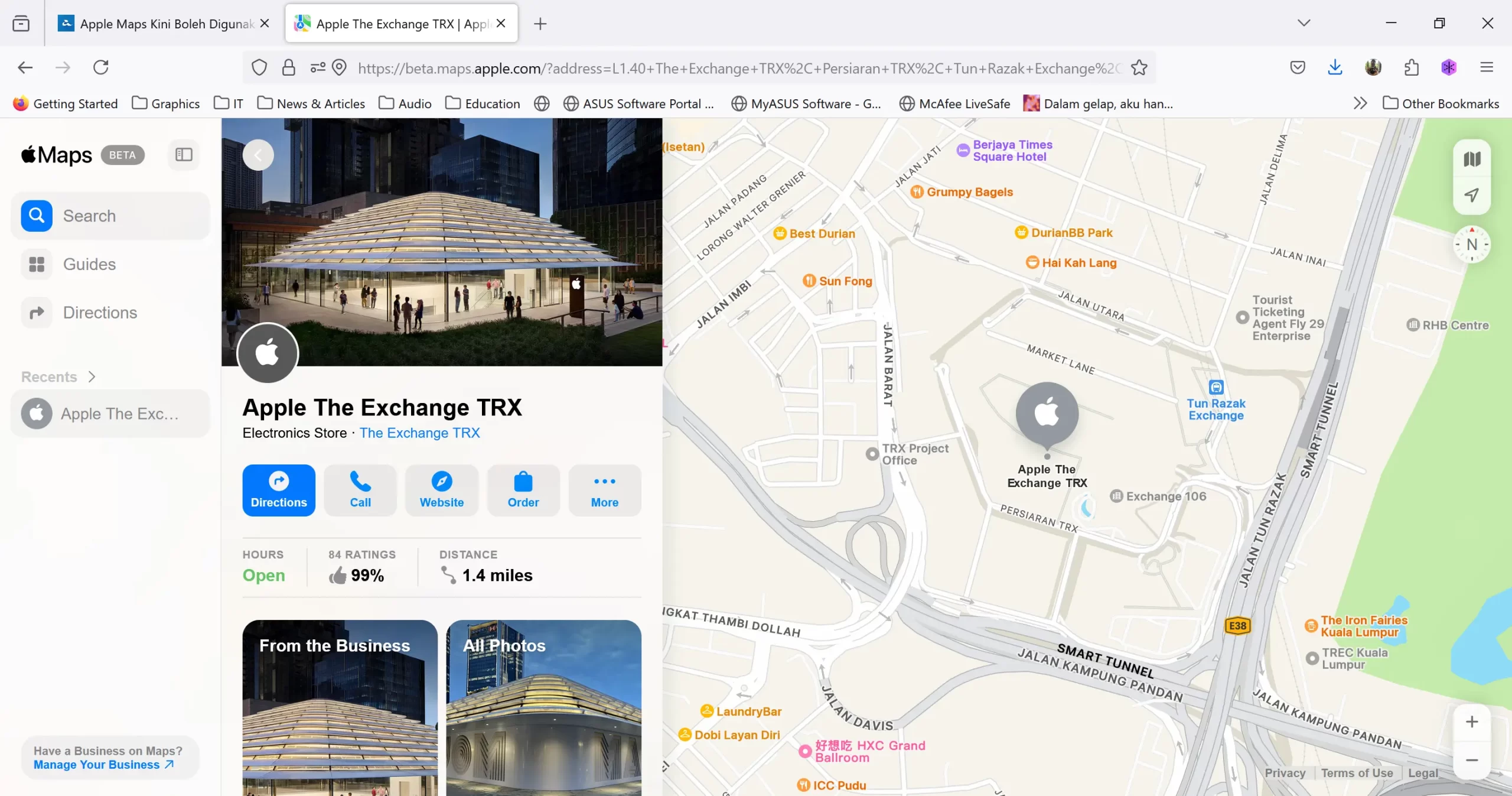Expand hidden bookmarks with the chevron

point(1360,103)
